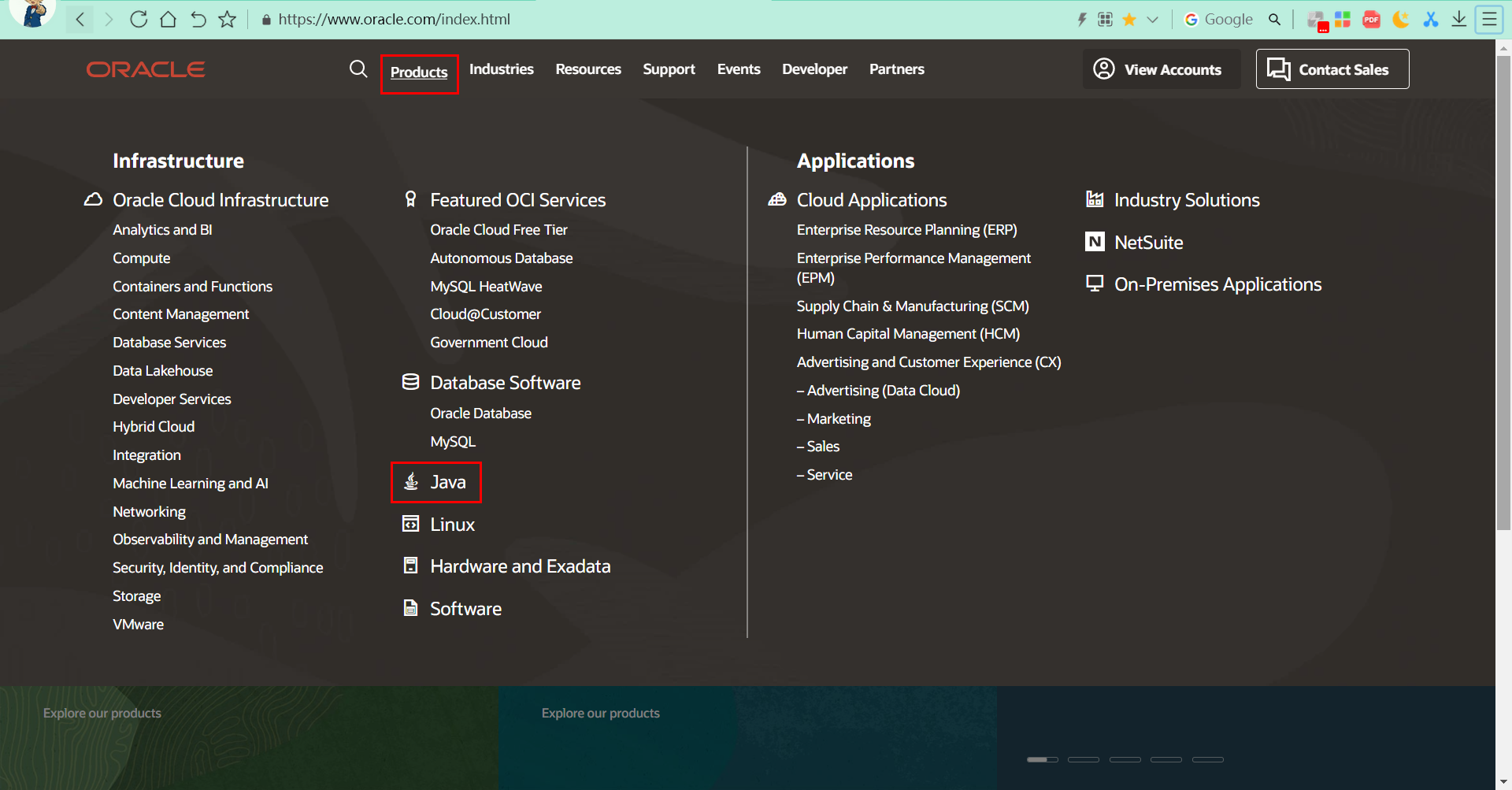This screenshot has width=1512, height=790.
Task: Click the yellow favorites star in address bar
Action: click(1129, 19)
